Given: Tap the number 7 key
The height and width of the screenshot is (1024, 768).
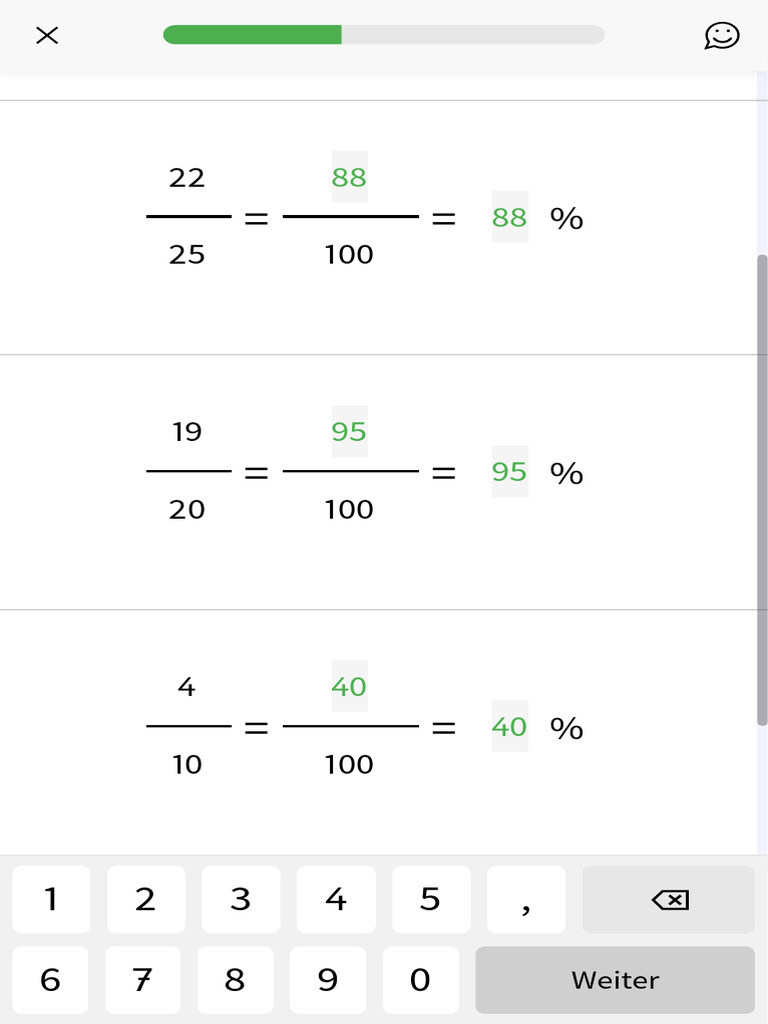Looking at the screenshot, I should click(x=145, y=980).
